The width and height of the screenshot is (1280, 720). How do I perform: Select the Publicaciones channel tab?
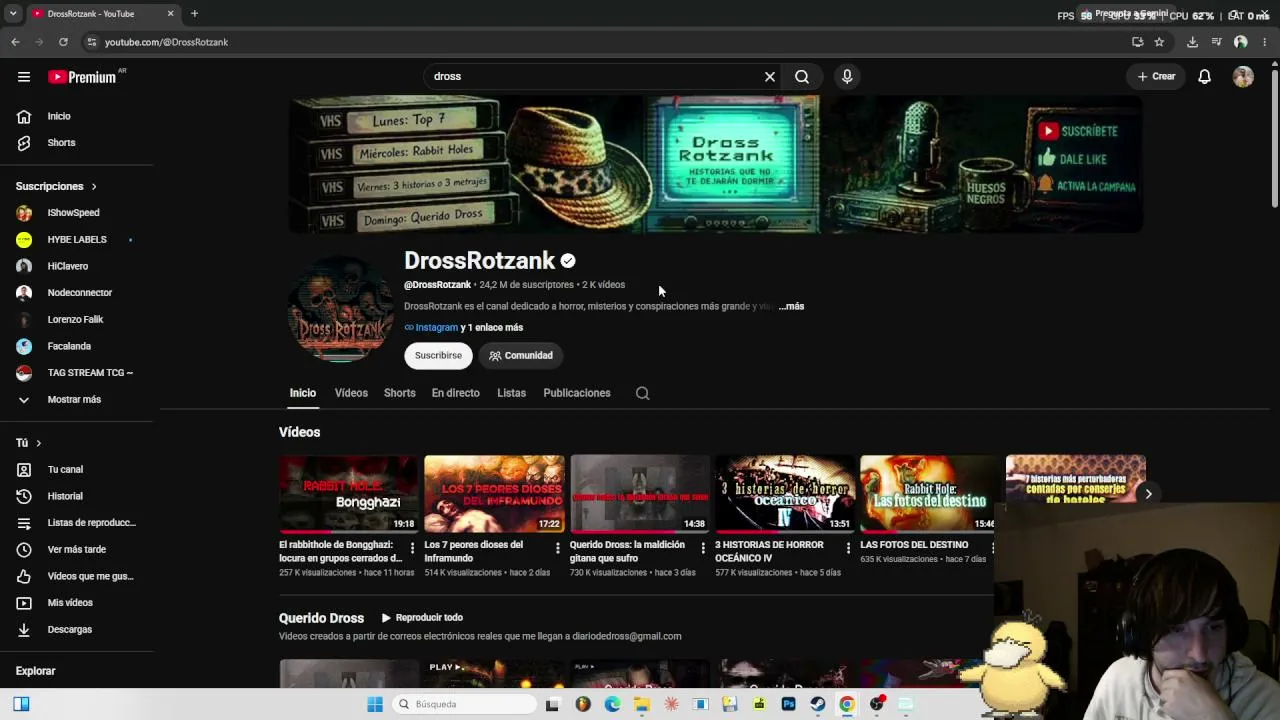577,393
